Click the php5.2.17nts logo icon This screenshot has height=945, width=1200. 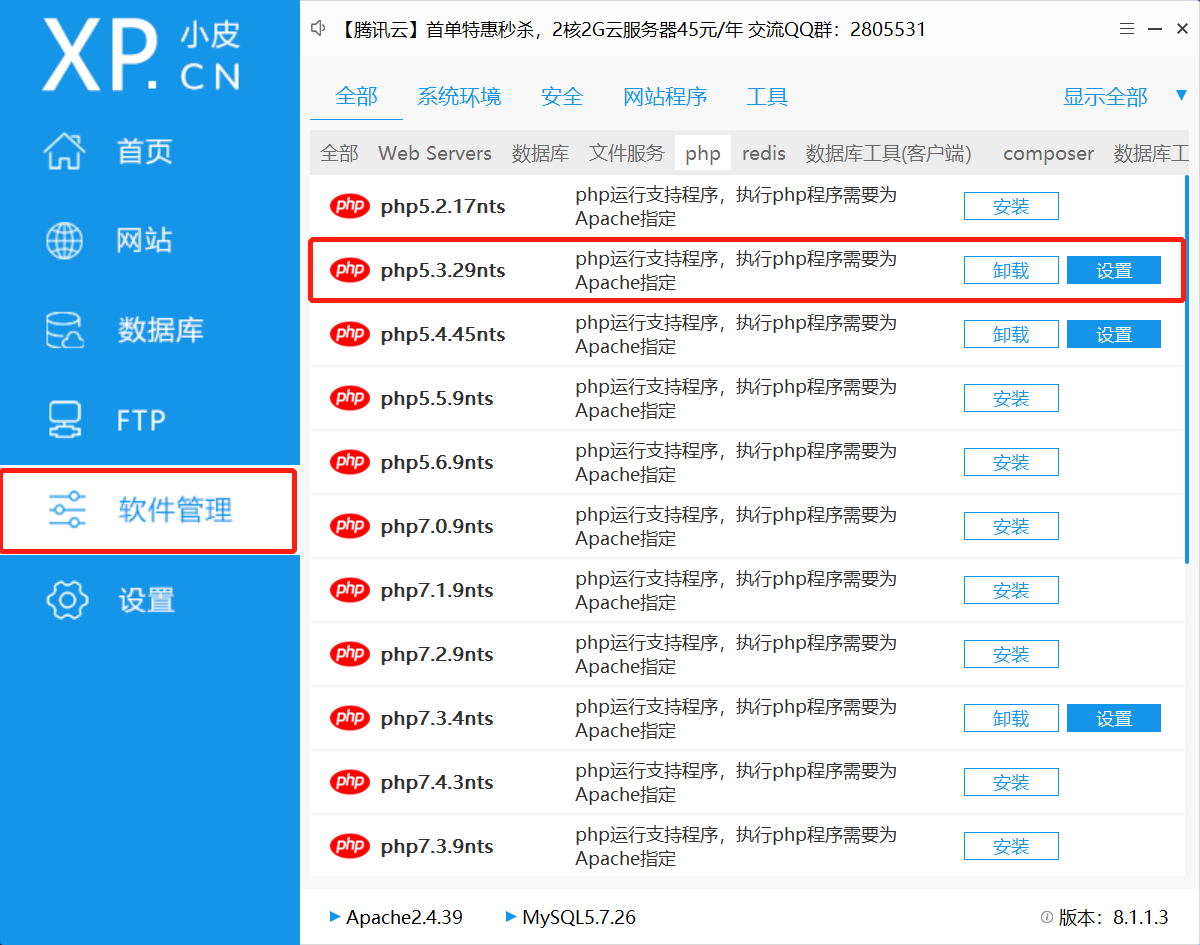click(349, 206)
